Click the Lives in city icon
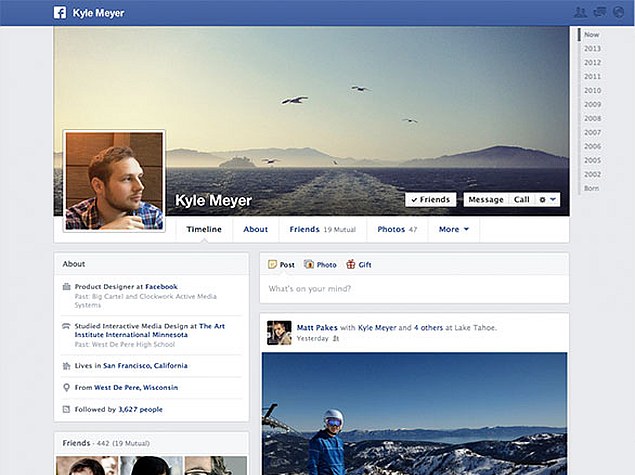 (x=66, y=366)
